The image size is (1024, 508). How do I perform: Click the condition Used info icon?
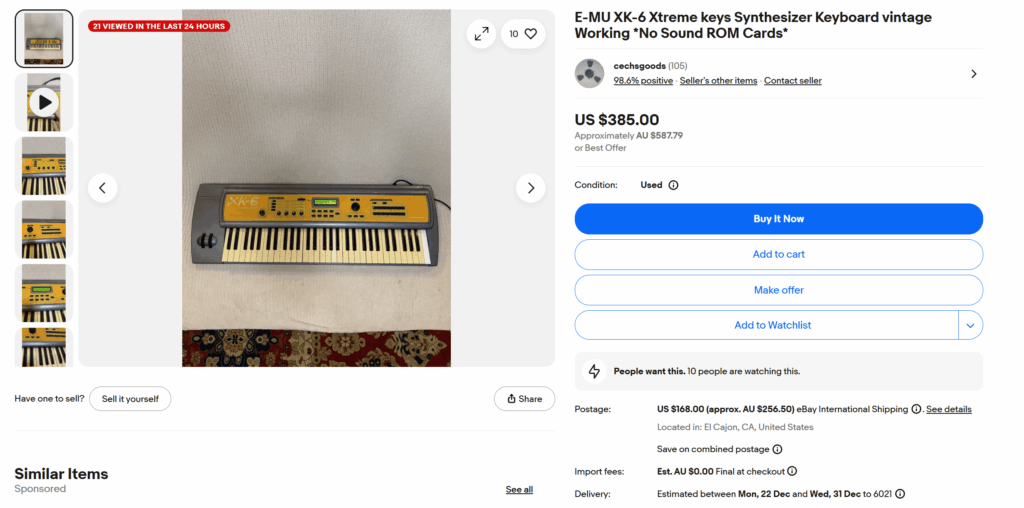point(673,185)
